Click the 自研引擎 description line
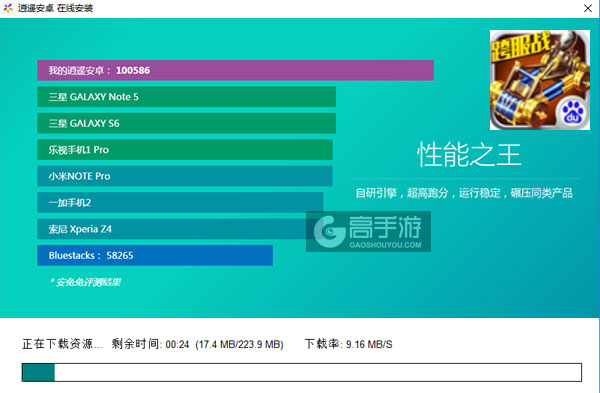This screenshot has width=600, height=393. [x=464, y=193]
